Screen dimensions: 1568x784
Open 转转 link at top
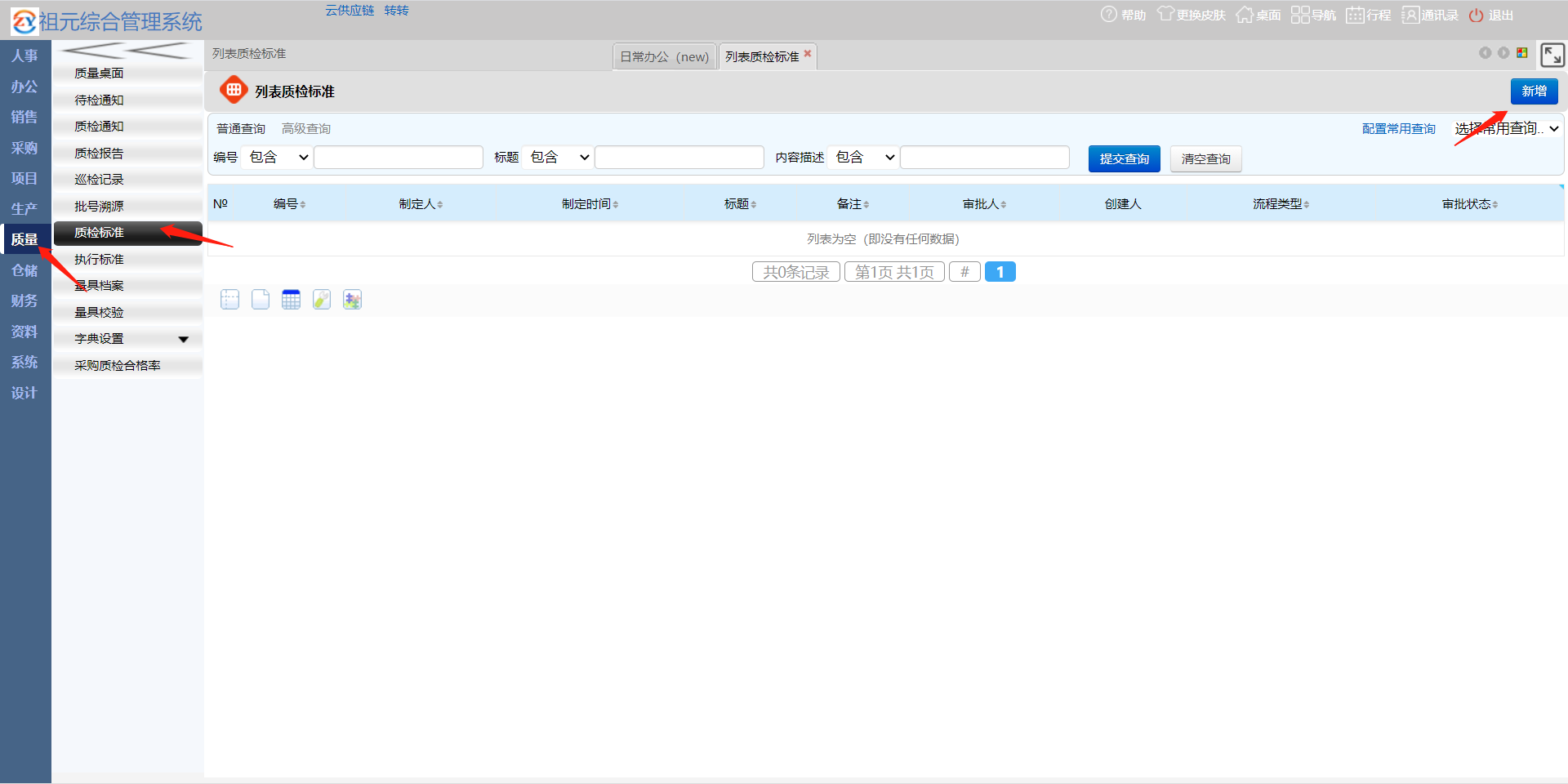click(x=396, y=10)
